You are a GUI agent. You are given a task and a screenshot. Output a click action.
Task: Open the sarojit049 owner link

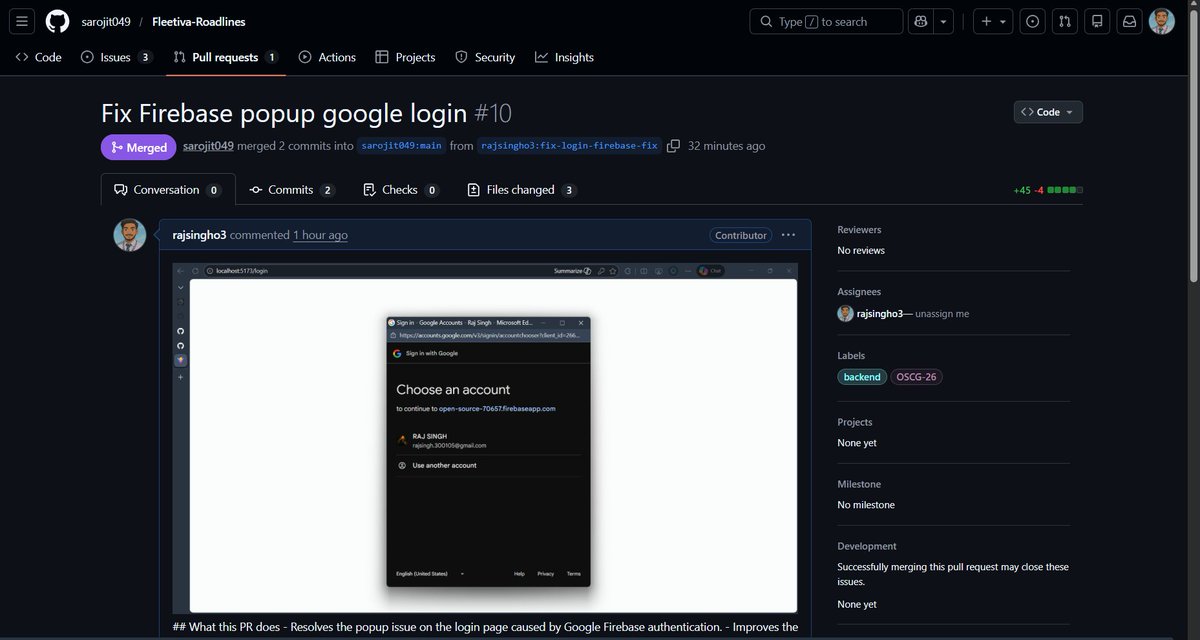tap(106, 21)
